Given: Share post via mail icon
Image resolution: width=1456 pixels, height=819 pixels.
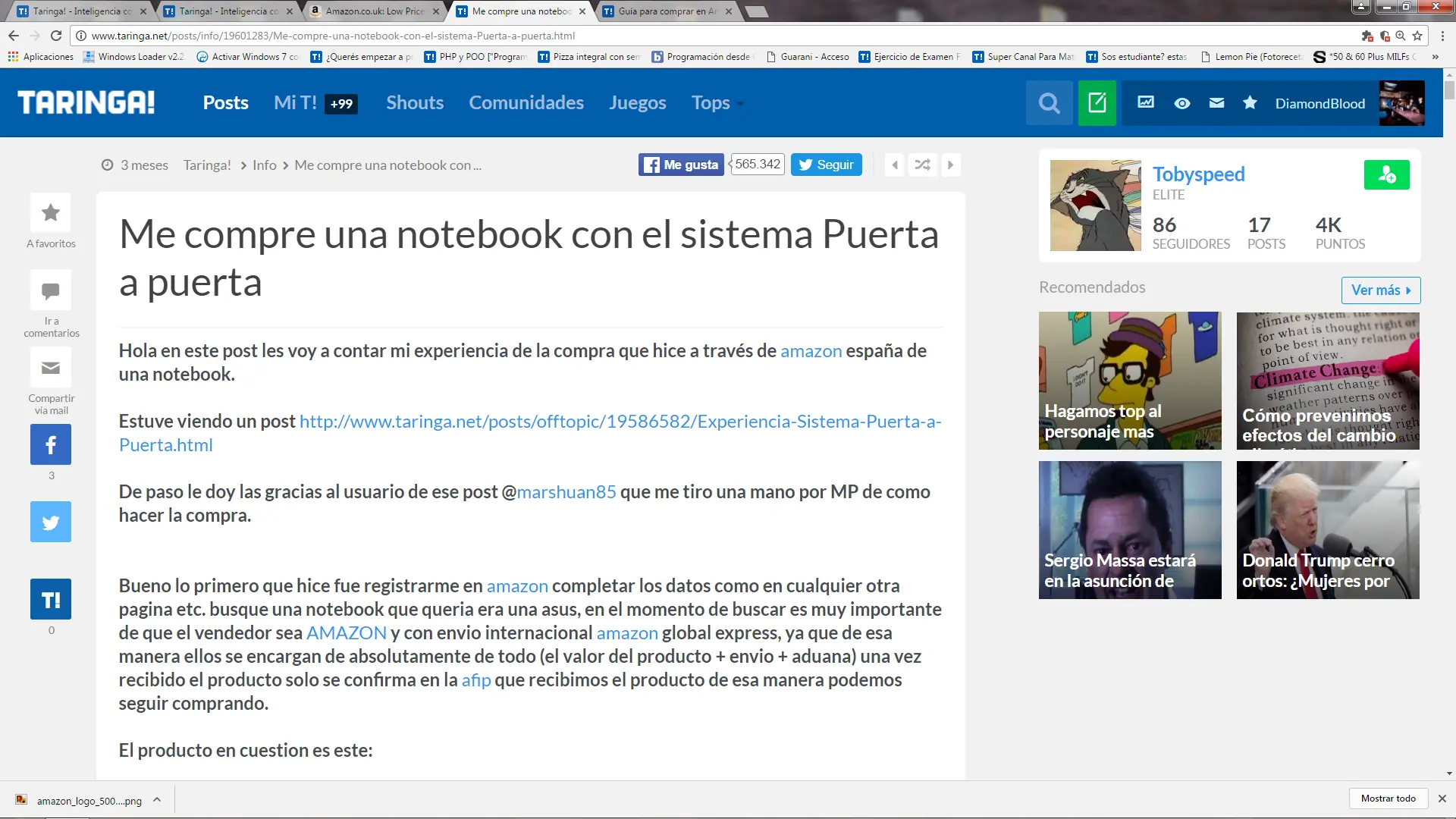Looking at the screenshot, I should [x=51, y=368].
